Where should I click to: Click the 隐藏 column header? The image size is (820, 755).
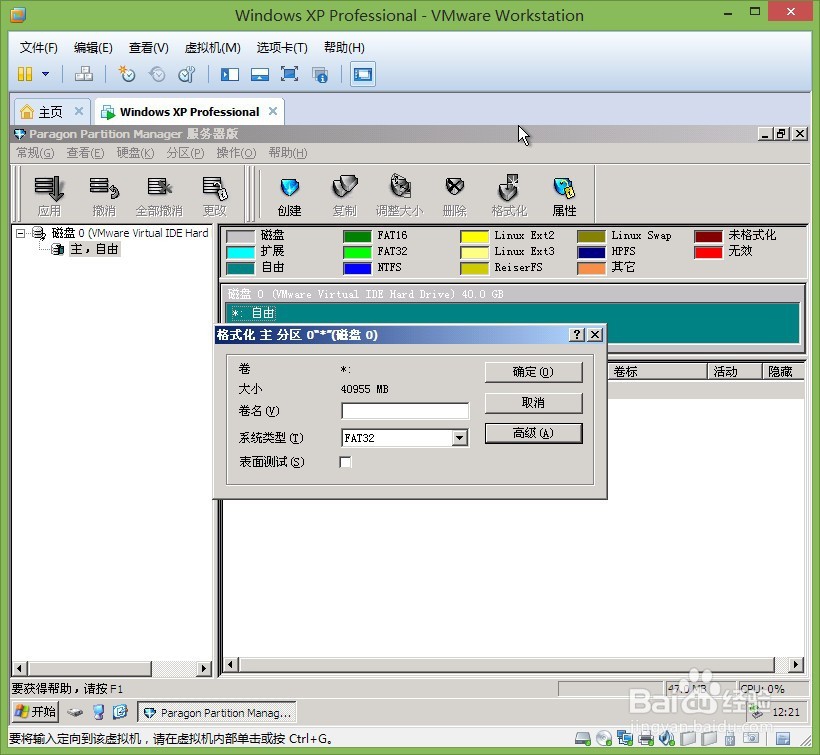pos(783,372)
